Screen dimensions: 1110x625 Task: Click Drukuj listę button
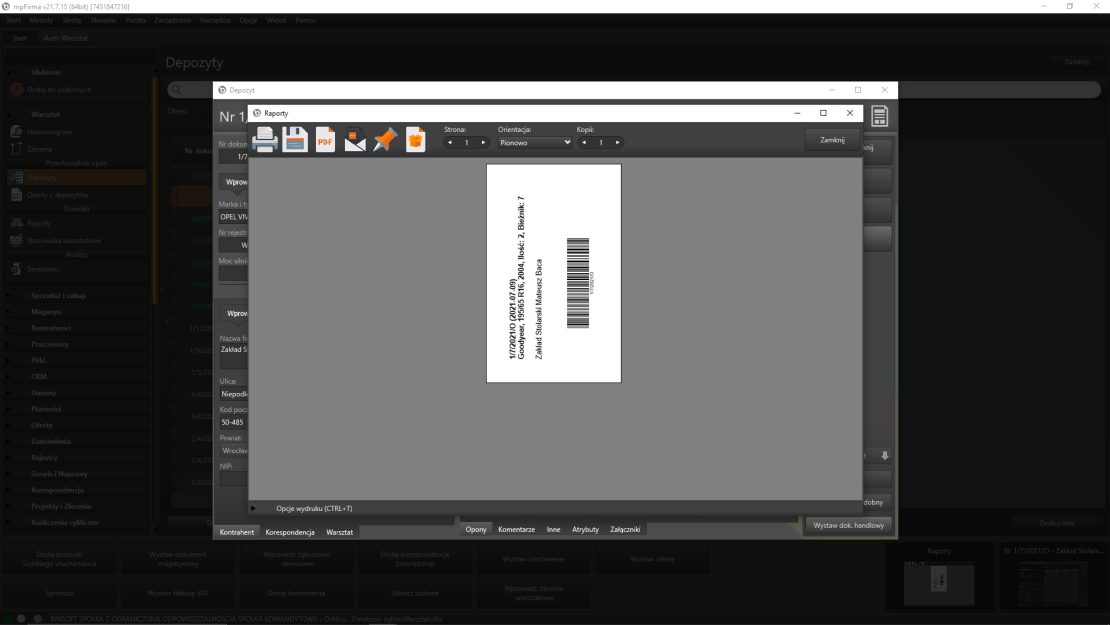(x=1057, y=523)
